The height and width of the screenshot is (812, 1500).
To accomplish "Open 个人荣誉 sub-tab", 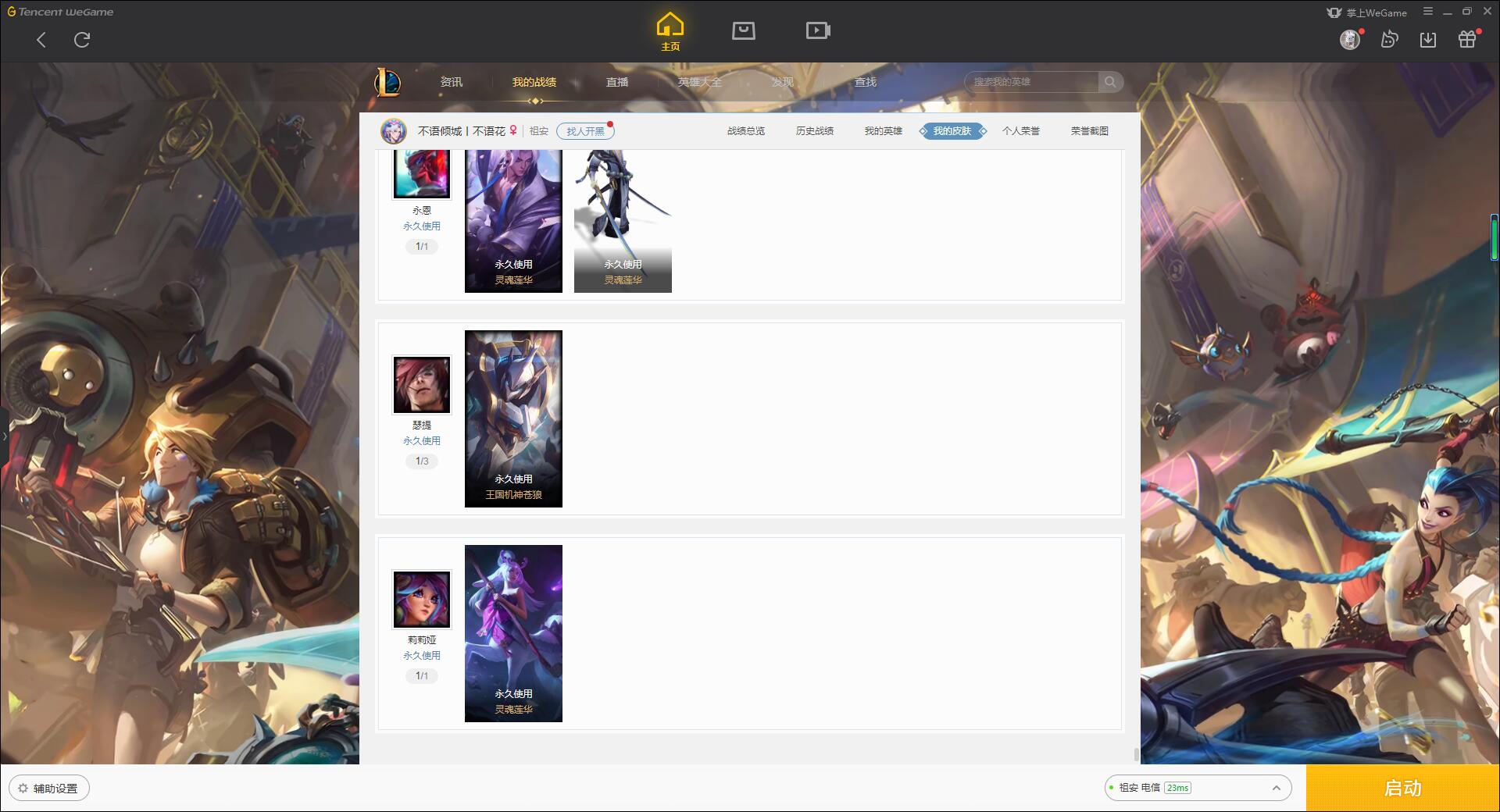I will pyautogui.click(x=1021, y=131).
